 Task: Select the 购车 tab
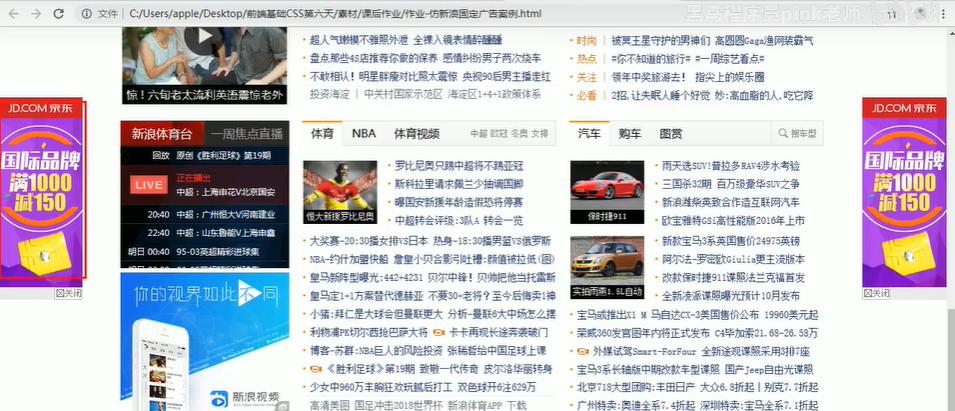pyautogui.click(x=629, y=134)
